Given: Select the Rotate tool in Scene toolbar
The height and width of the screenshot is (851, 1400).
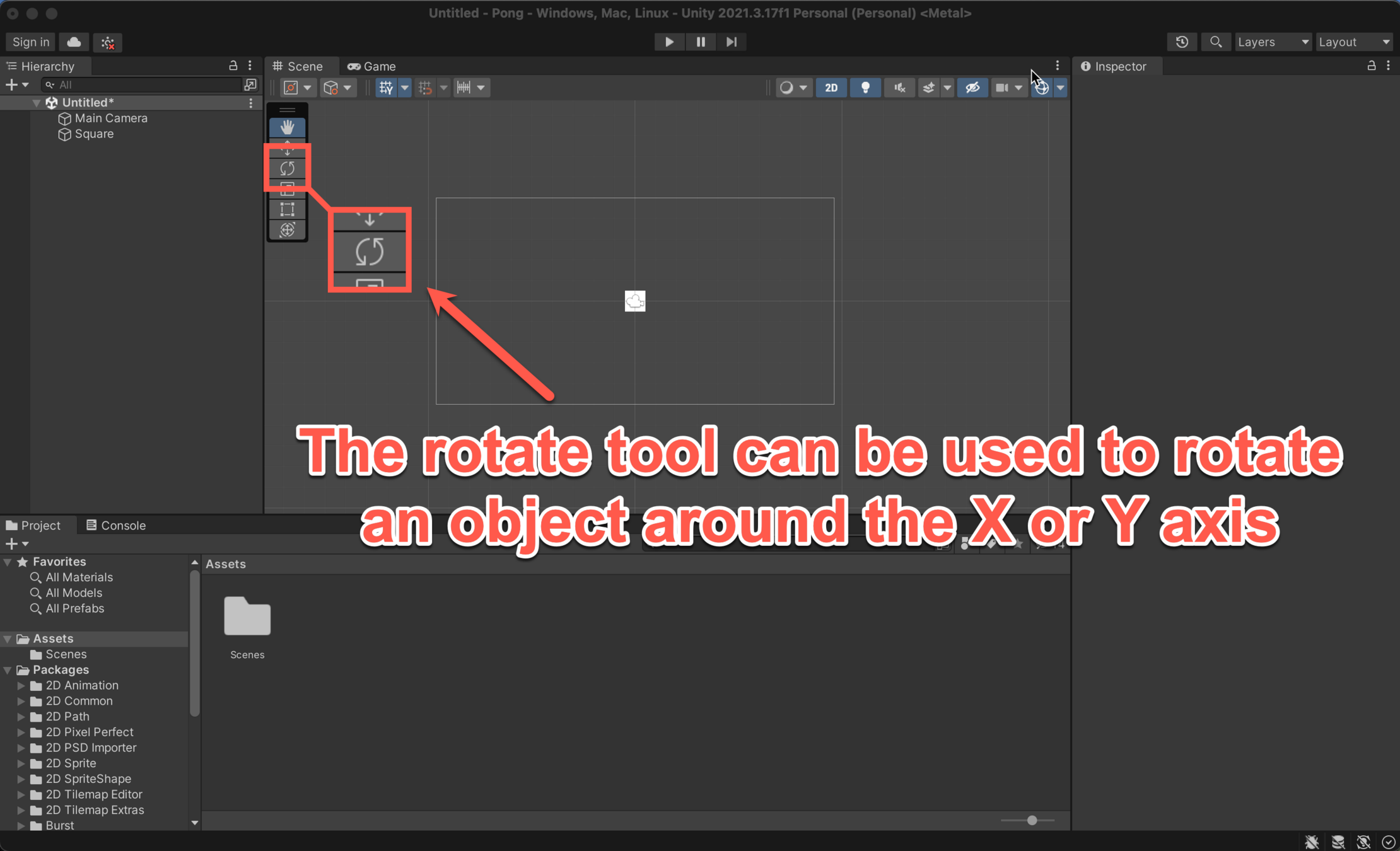Looking at the screenshot, I should [287, 168].
